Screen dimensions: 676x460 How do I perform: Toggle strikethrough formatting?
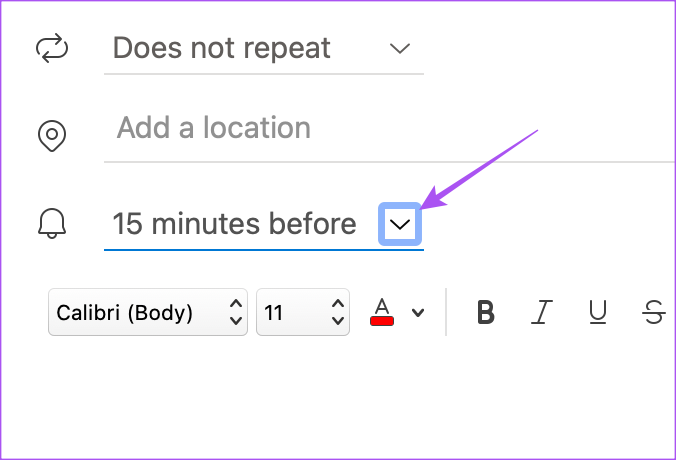[x=654, y=313]
